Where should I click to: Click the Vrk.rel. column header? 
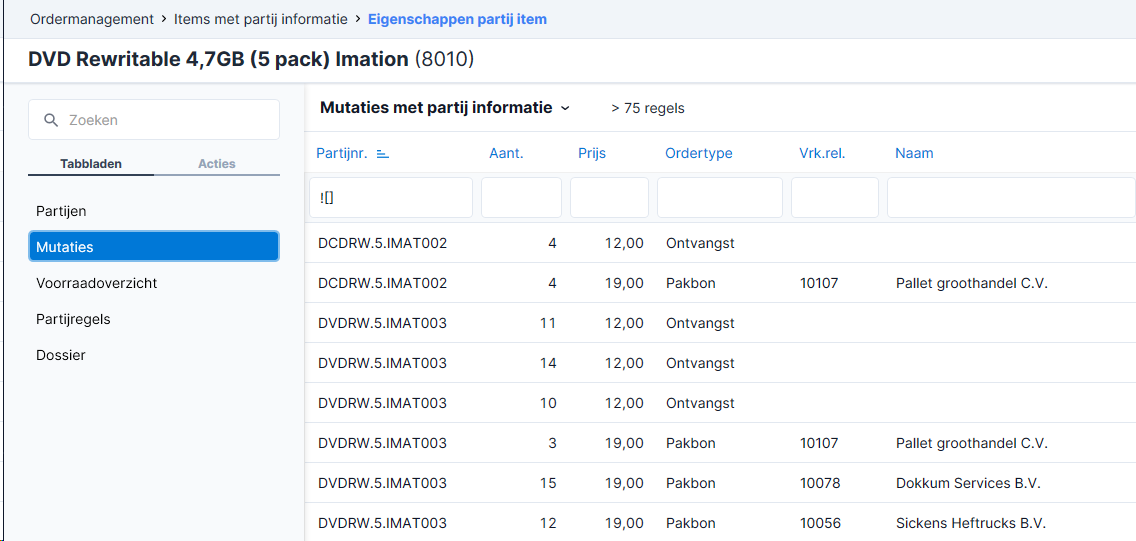(x=822, y=154)
